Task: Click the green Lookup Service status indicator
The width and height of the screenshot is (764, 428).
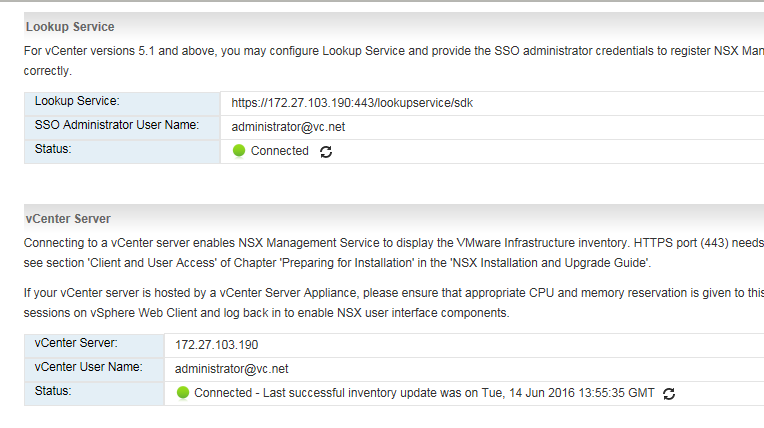Action: point(239,151)
